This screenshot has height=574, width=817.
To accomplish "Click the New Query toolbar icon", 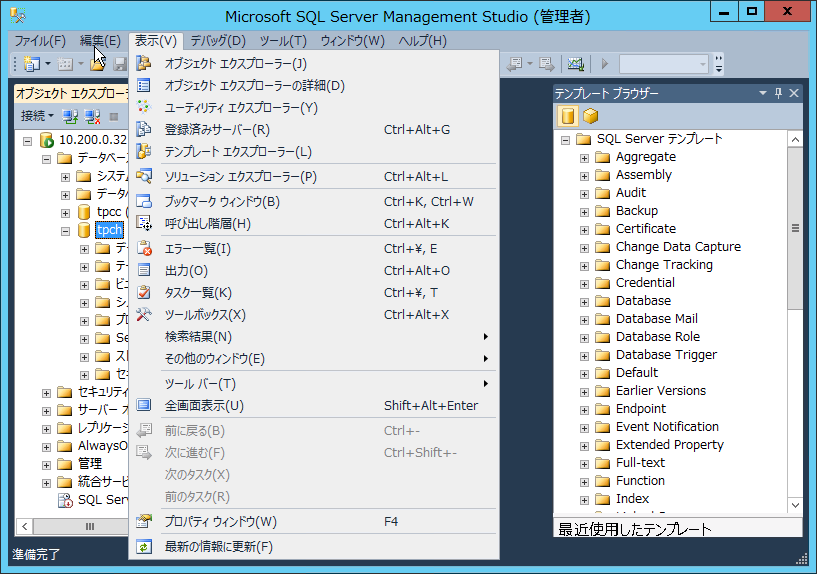I will [32, 64].
